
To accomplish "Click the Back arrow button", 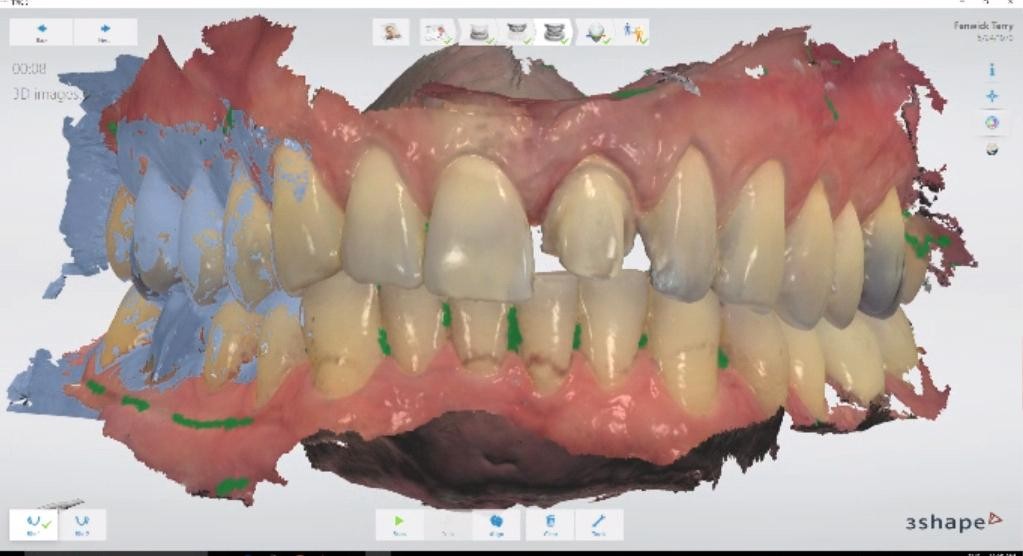I will tap(41, 32).
